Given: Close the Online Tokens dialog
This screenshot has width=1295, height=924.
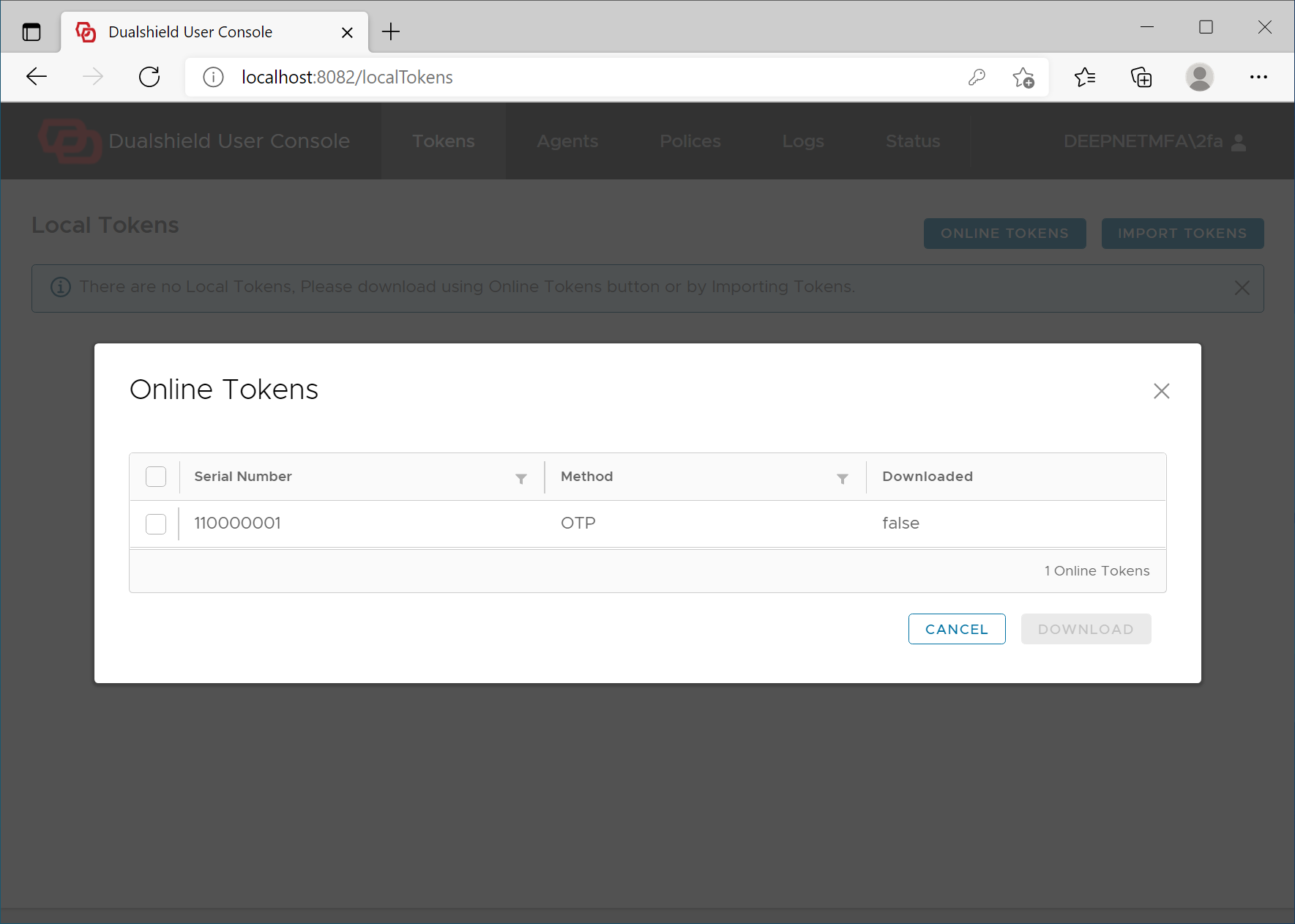Looking at the screenshot, I should (x=1161, y=391).
